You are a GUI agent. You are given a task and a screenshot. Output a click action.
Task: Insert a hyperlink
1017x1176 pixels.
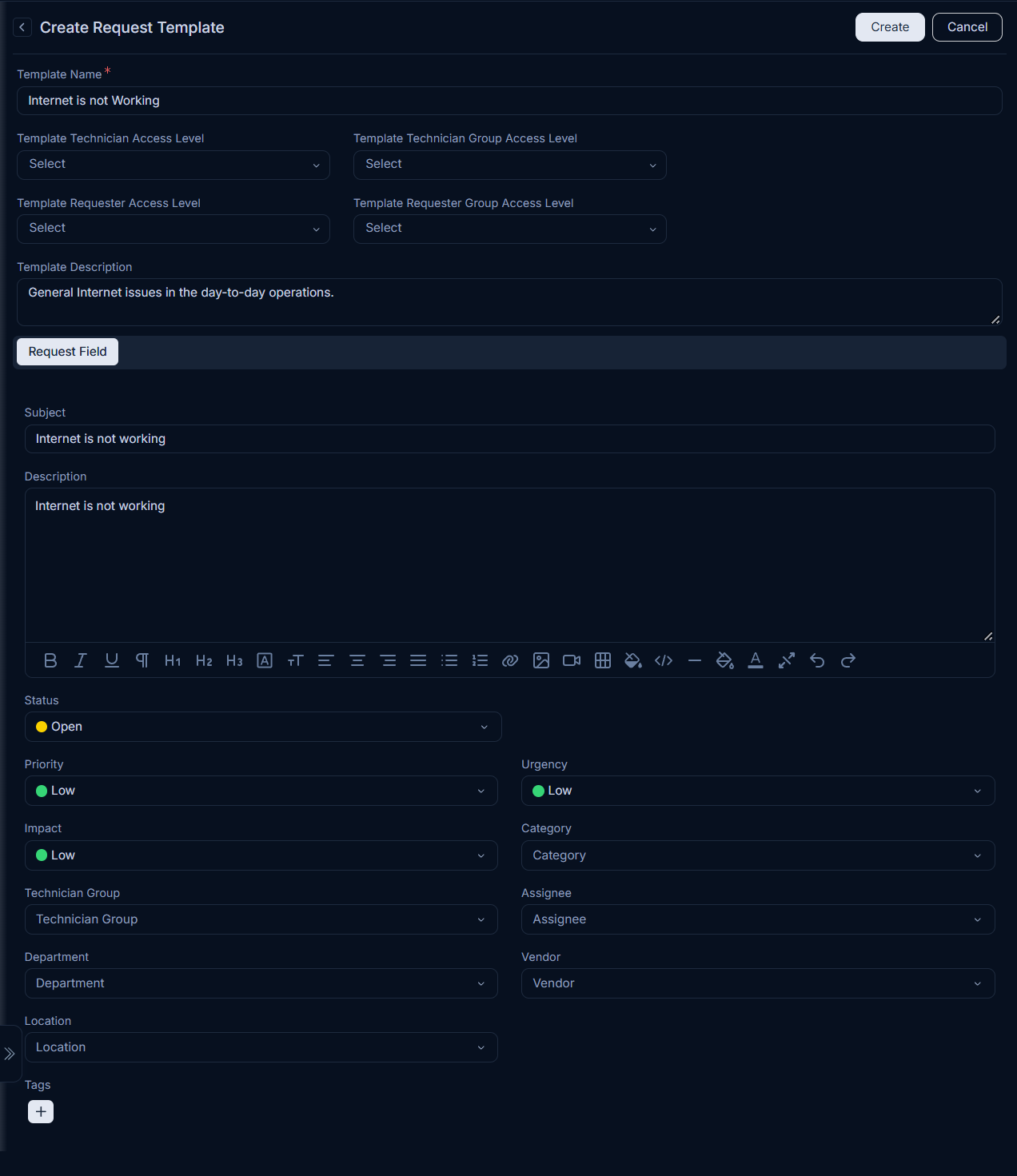[510, 660]
